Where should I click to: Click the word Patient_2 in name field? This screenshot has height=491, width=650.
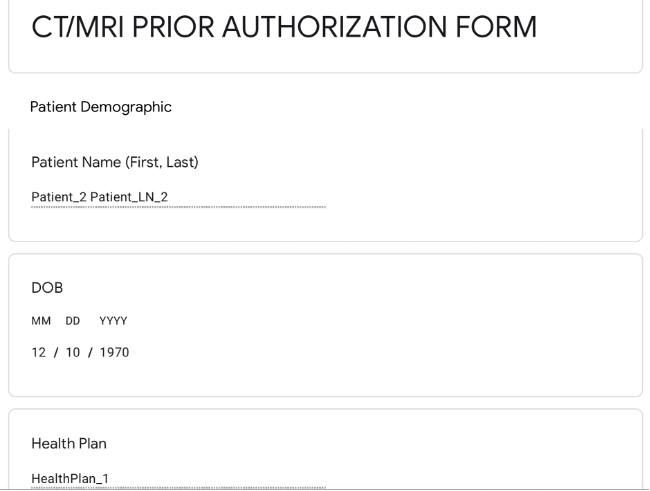coord(59,197)
